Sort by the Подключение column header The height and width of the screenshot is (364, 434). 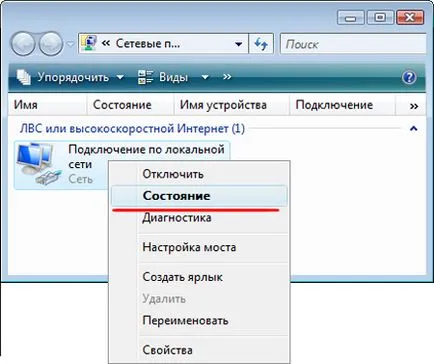(x=342, y=105)
